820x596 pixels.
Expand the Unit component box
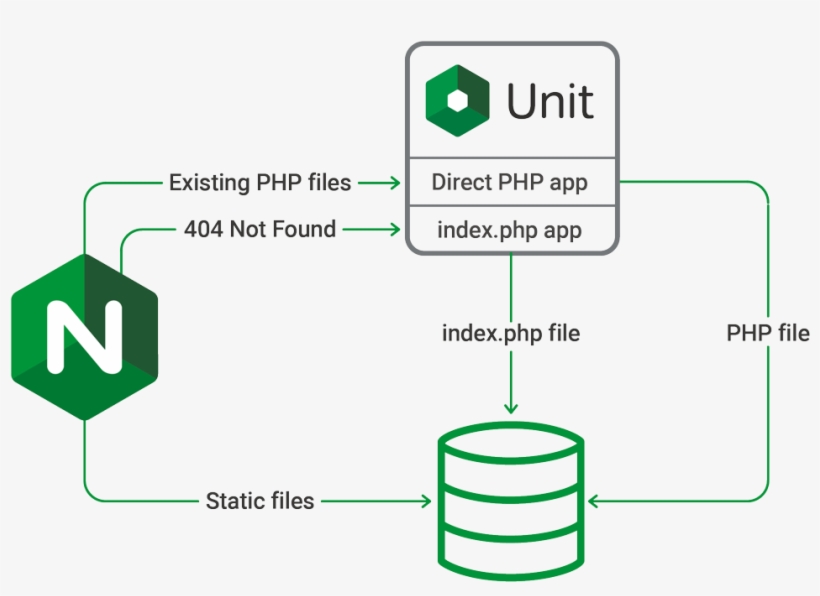click(511, 150)
